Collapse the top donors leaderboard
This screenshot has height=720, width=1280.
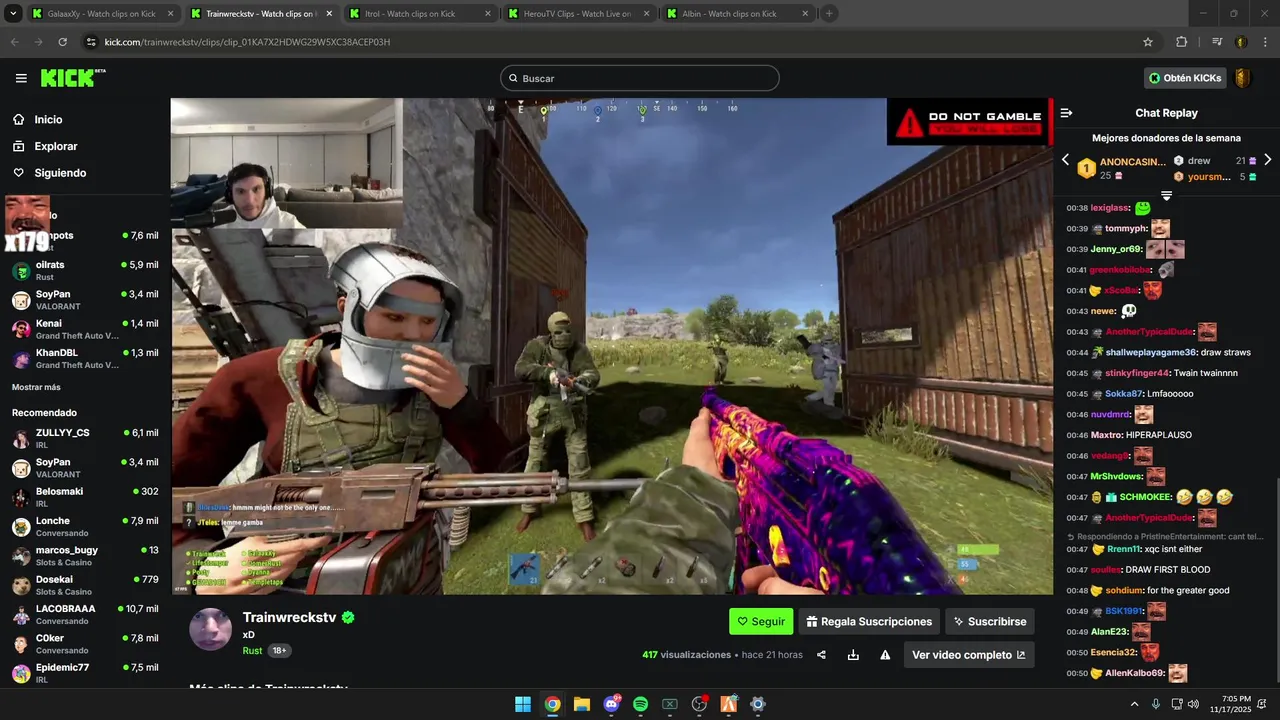(x=1166, y=196)
